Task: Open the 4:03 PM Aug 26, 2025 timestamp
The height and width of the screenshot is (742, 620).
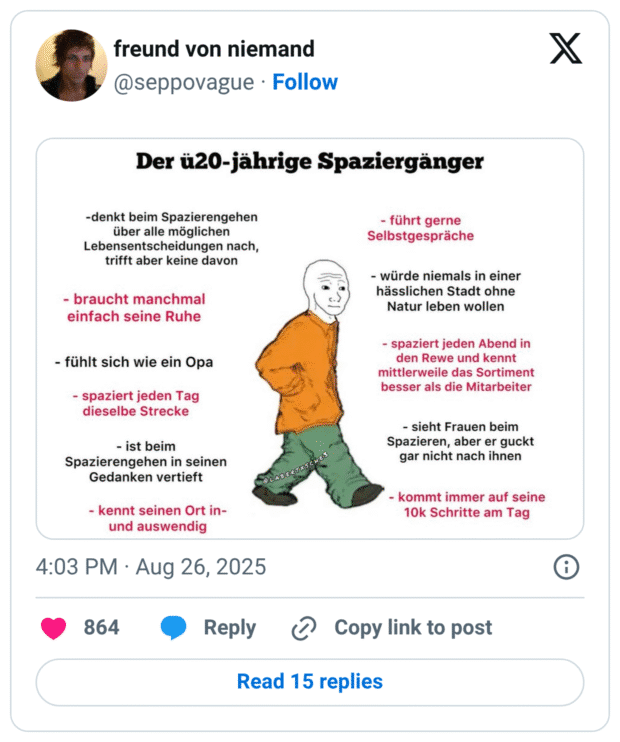Action: tap(151, 567)
